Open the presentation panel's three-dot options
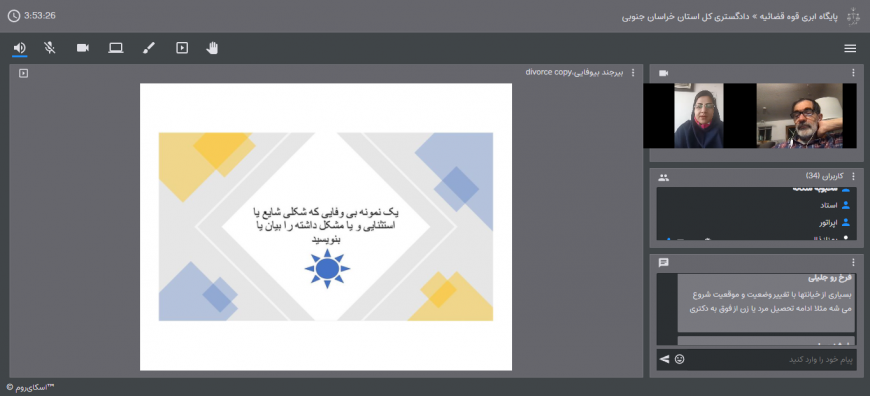This screenshot has height=396, width=870. point(633,73)
